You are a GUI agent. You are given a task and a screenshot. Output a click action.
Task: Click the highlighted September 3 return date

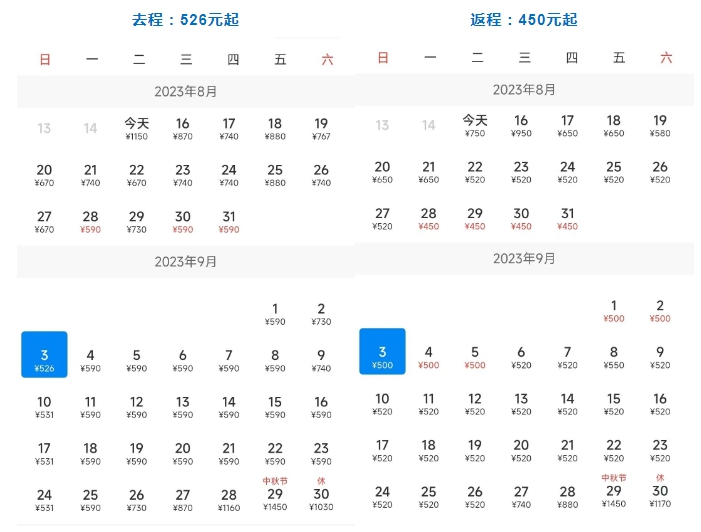[x=382, y=352]
